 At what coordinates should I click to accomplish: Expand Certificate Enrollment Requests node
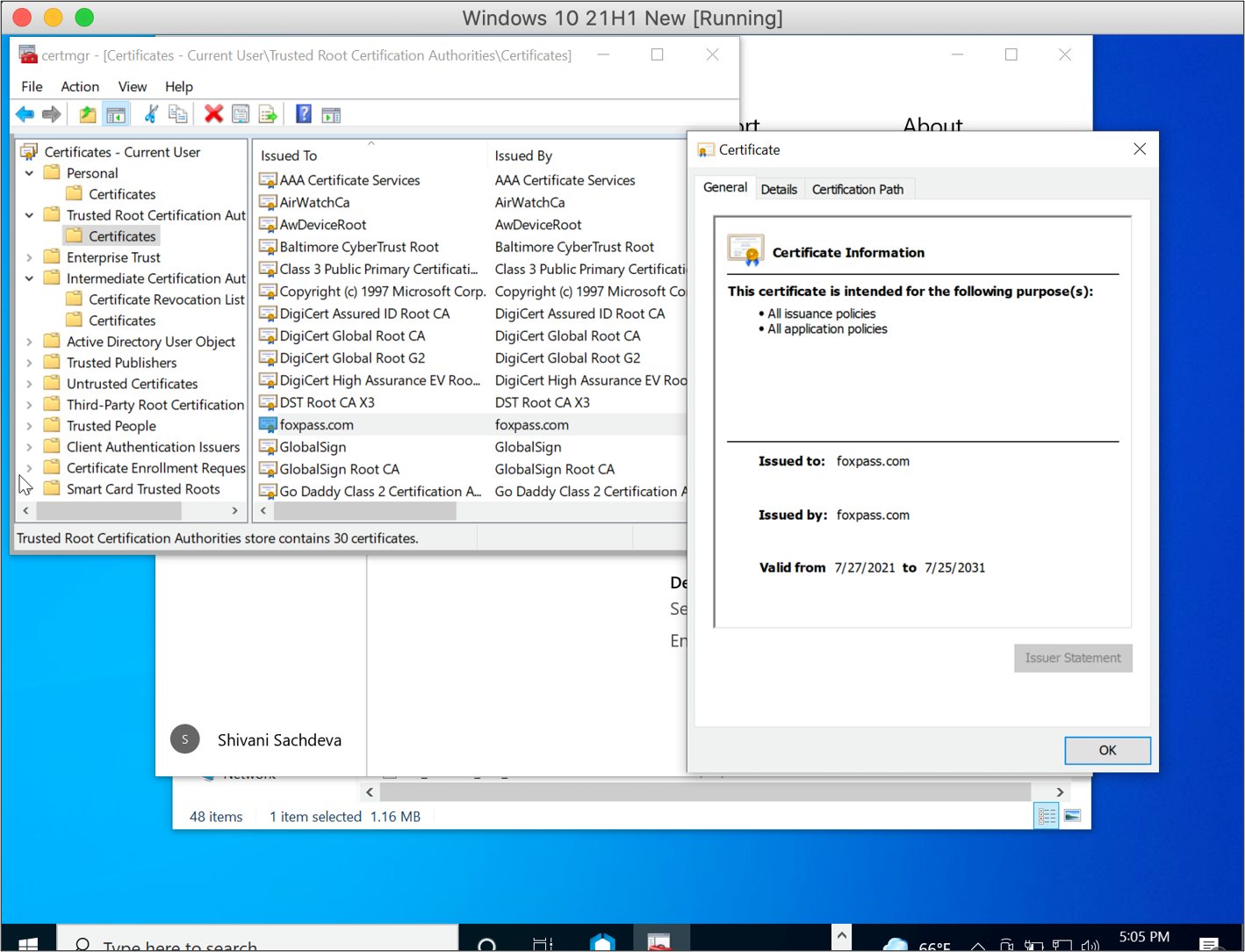tap(29, 468)
